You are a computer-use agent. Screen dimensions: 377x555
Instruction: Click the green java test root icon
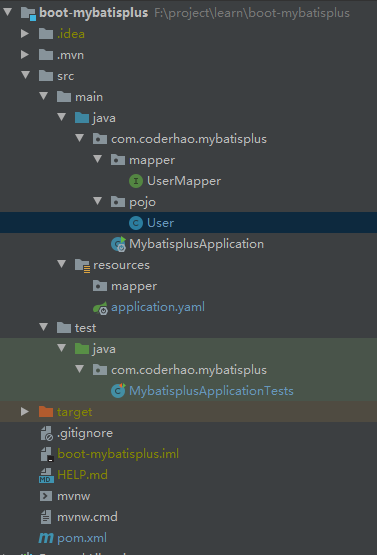click(x=82, y=349)
